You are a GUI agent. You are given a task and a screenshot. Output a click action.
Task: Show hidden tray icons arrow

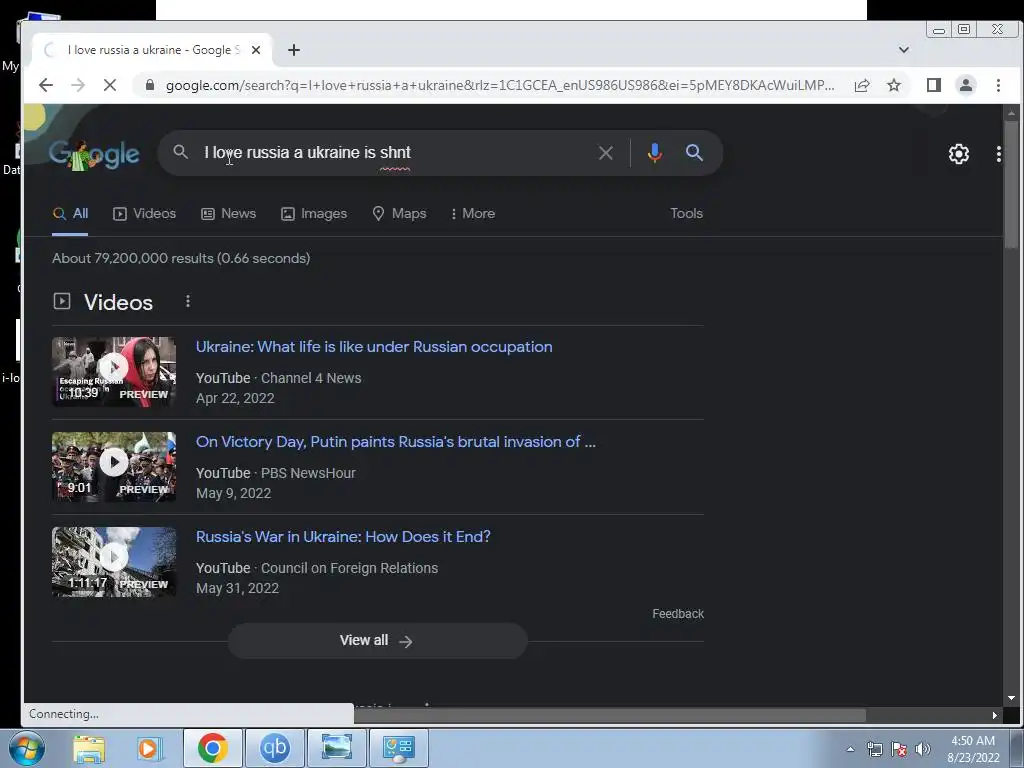[x=850, y=749]
